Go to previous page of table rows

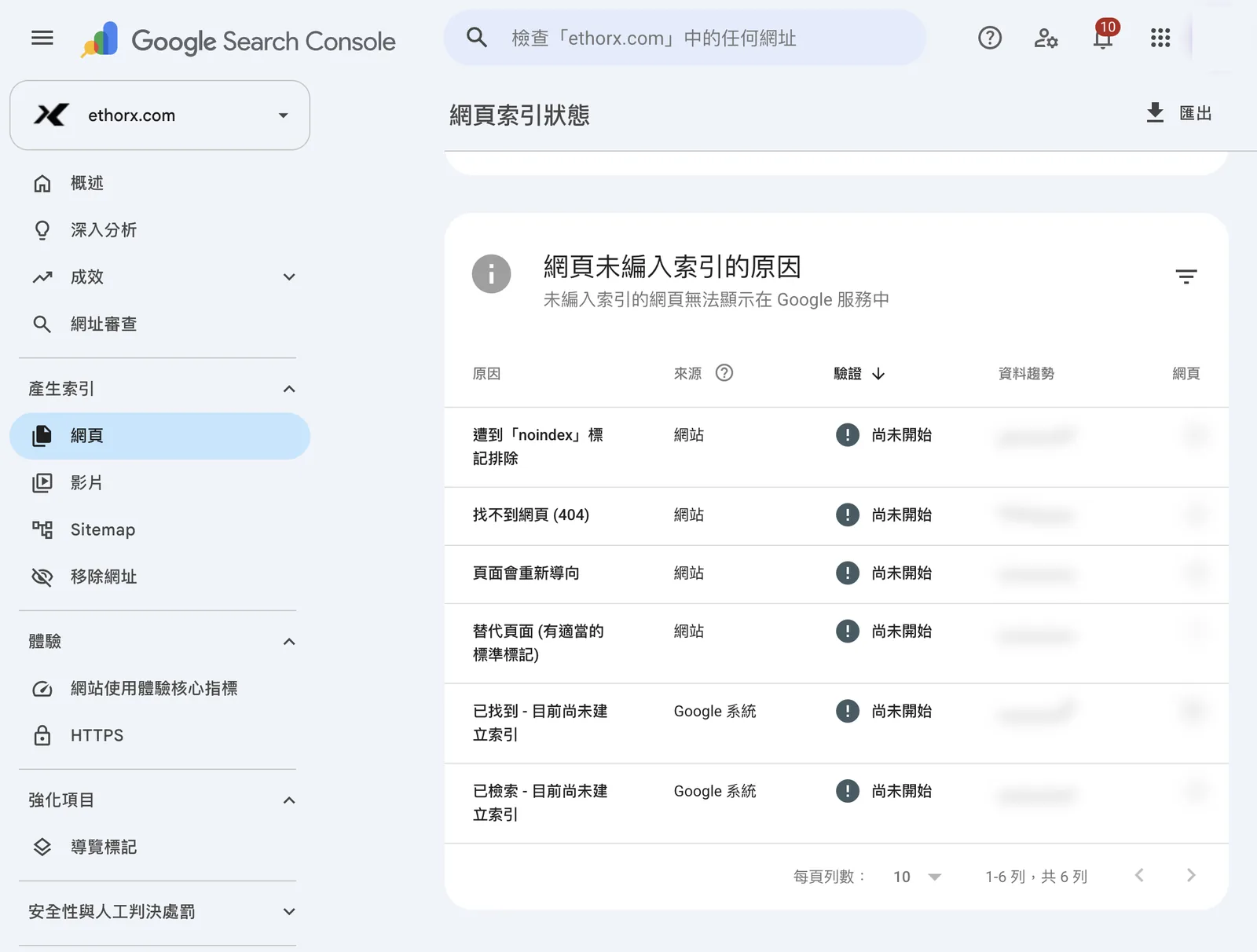click(1139, 876)
